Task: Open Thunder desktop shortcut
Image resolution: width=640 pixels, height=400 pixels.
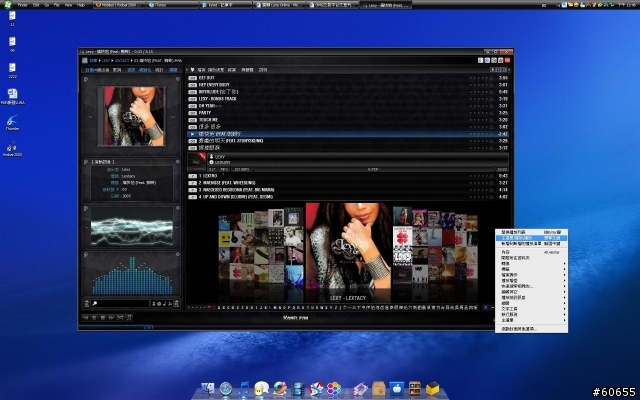Action: pyautogui.click(x=12, y=123)
